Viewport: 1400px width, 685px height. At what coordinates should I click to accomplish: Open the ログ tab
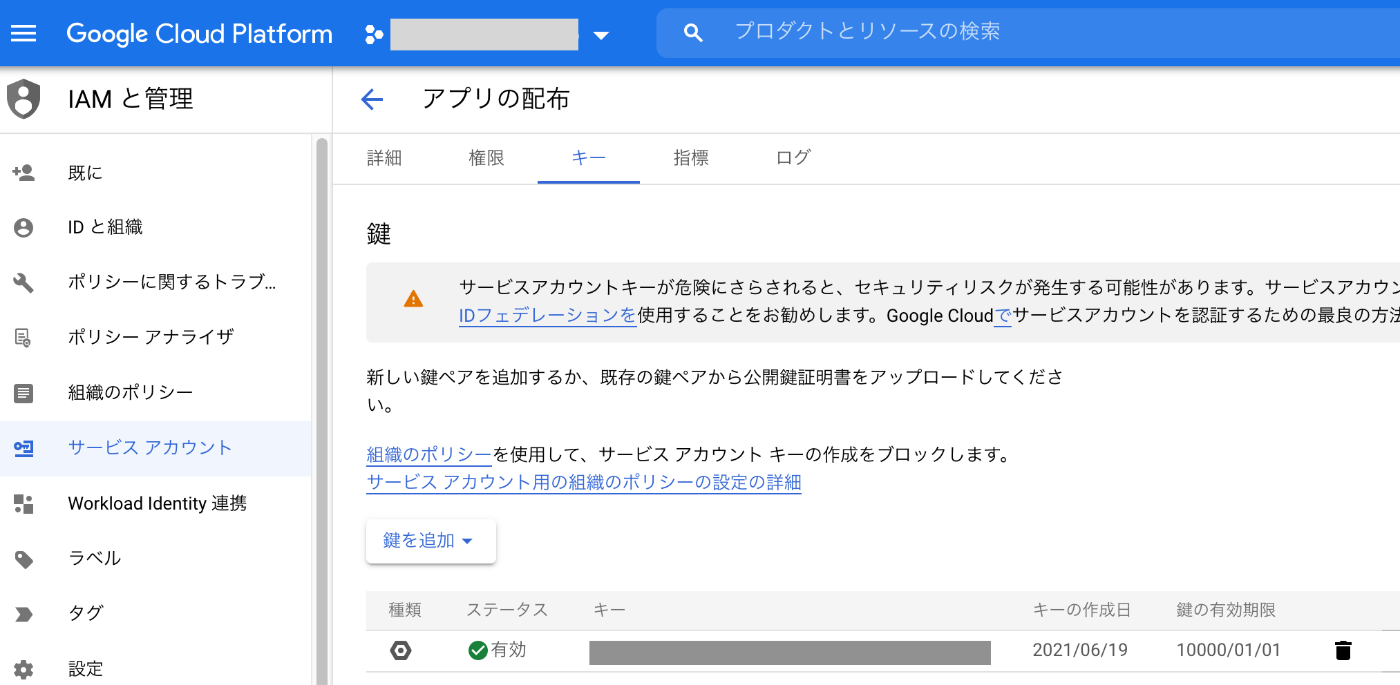coord(793,157)
